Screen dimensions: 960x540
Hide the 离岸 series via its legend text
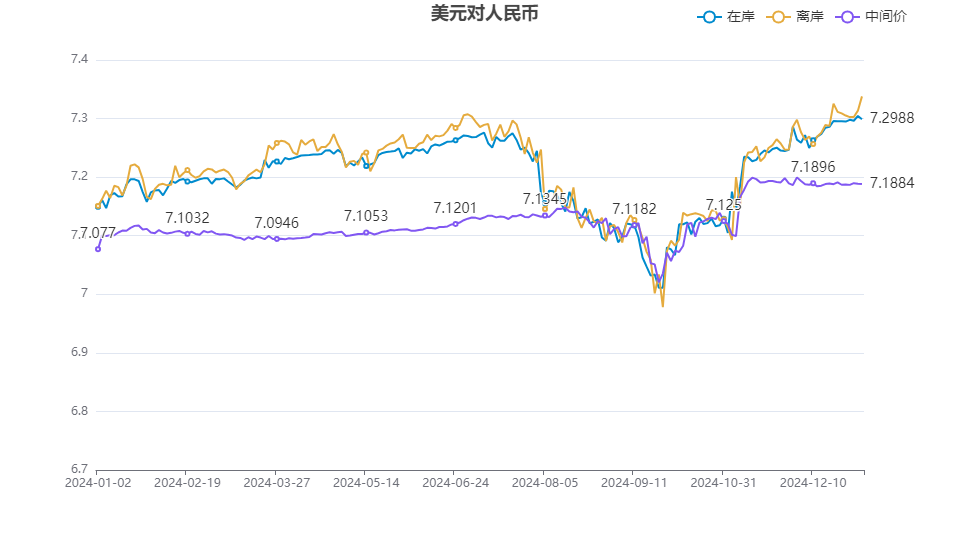coord(810,17)
